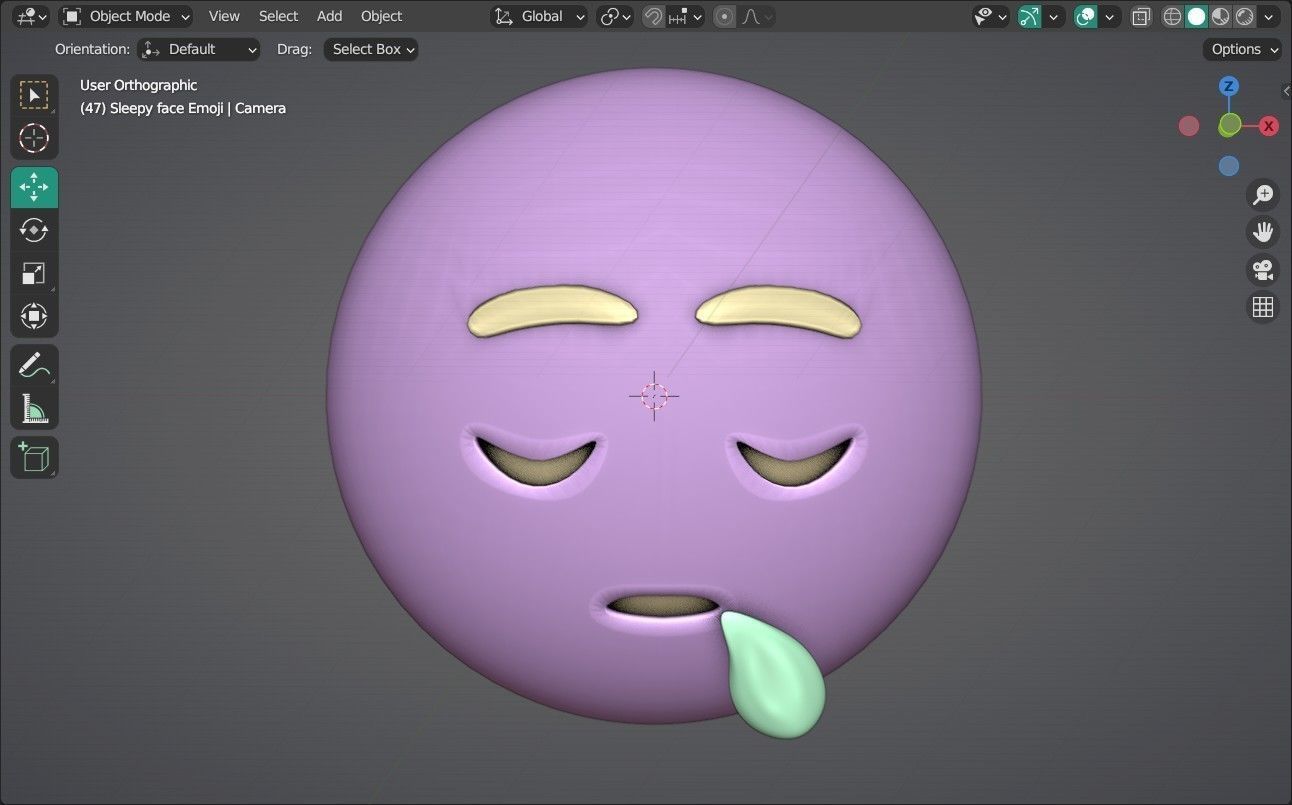Click the green Y axis on gizmo
This screenshot has width=1292, height=805.
tap(1230, 125)
